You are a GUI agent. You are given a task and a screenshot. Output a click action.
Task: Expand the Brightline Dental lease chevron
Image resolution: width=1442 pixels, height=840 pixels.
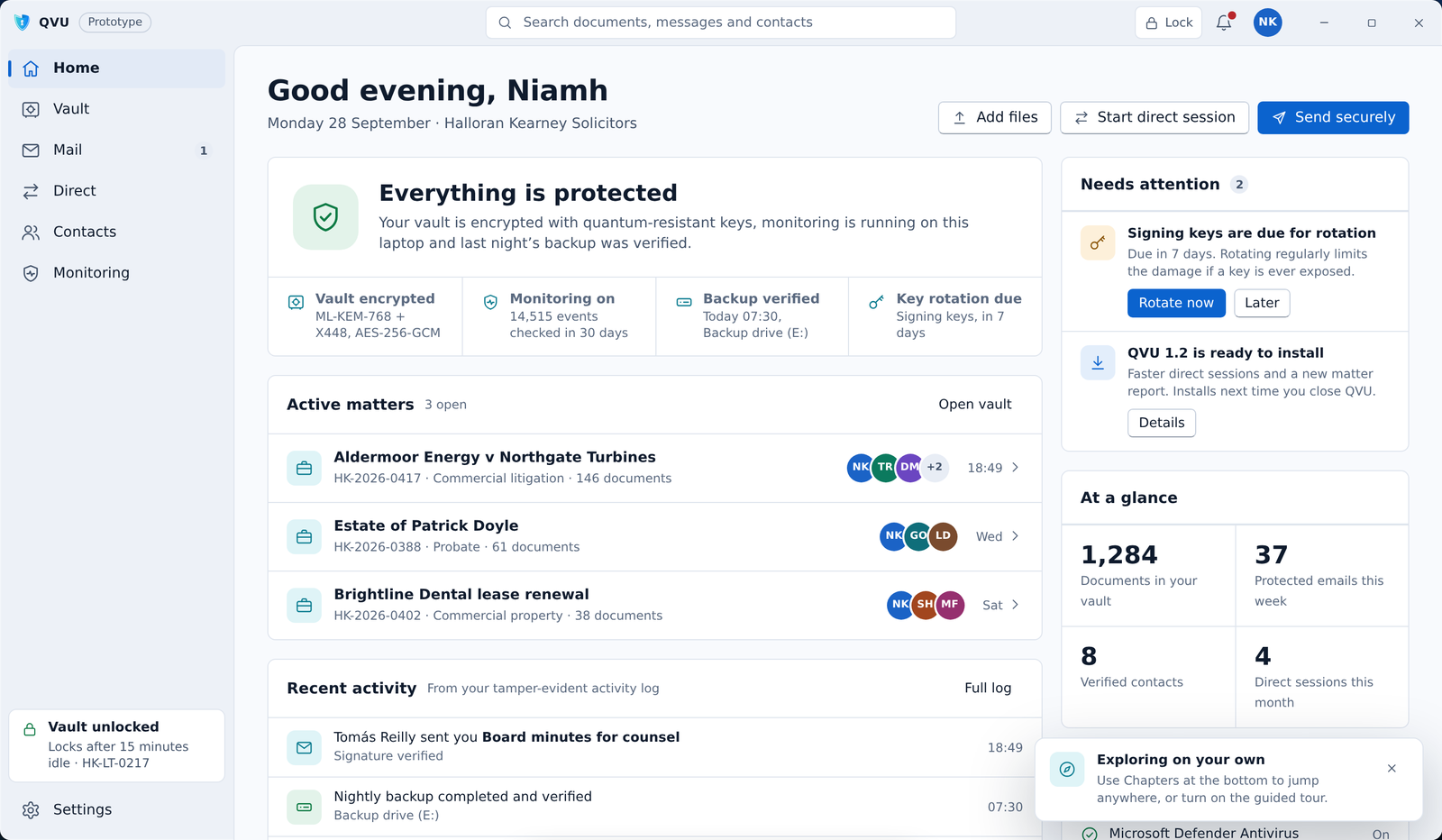click(x=1015, y=605)
